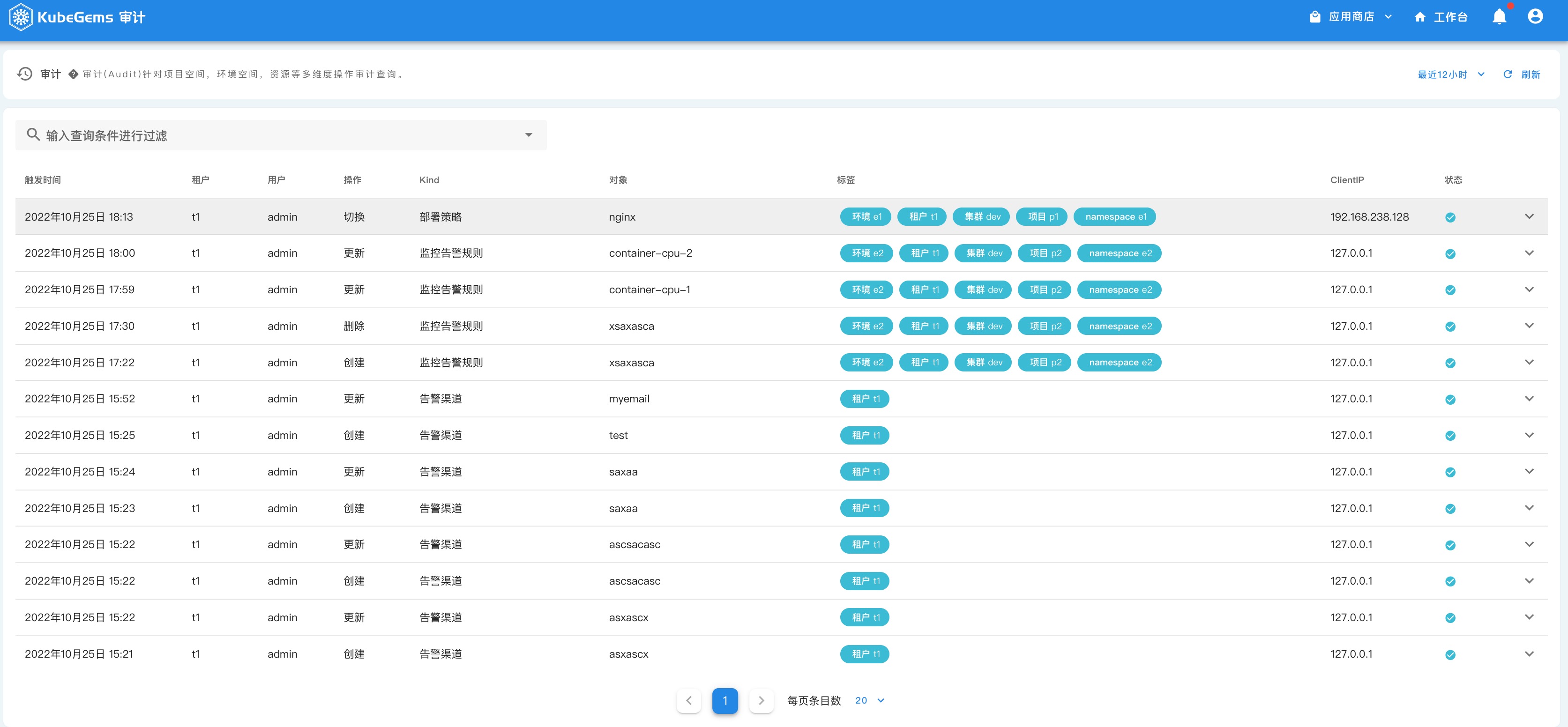This screenshot has width=1568, height=727.
Task: Expand the 15:24 saxaa row details
Action: (x=1529, y=472)
